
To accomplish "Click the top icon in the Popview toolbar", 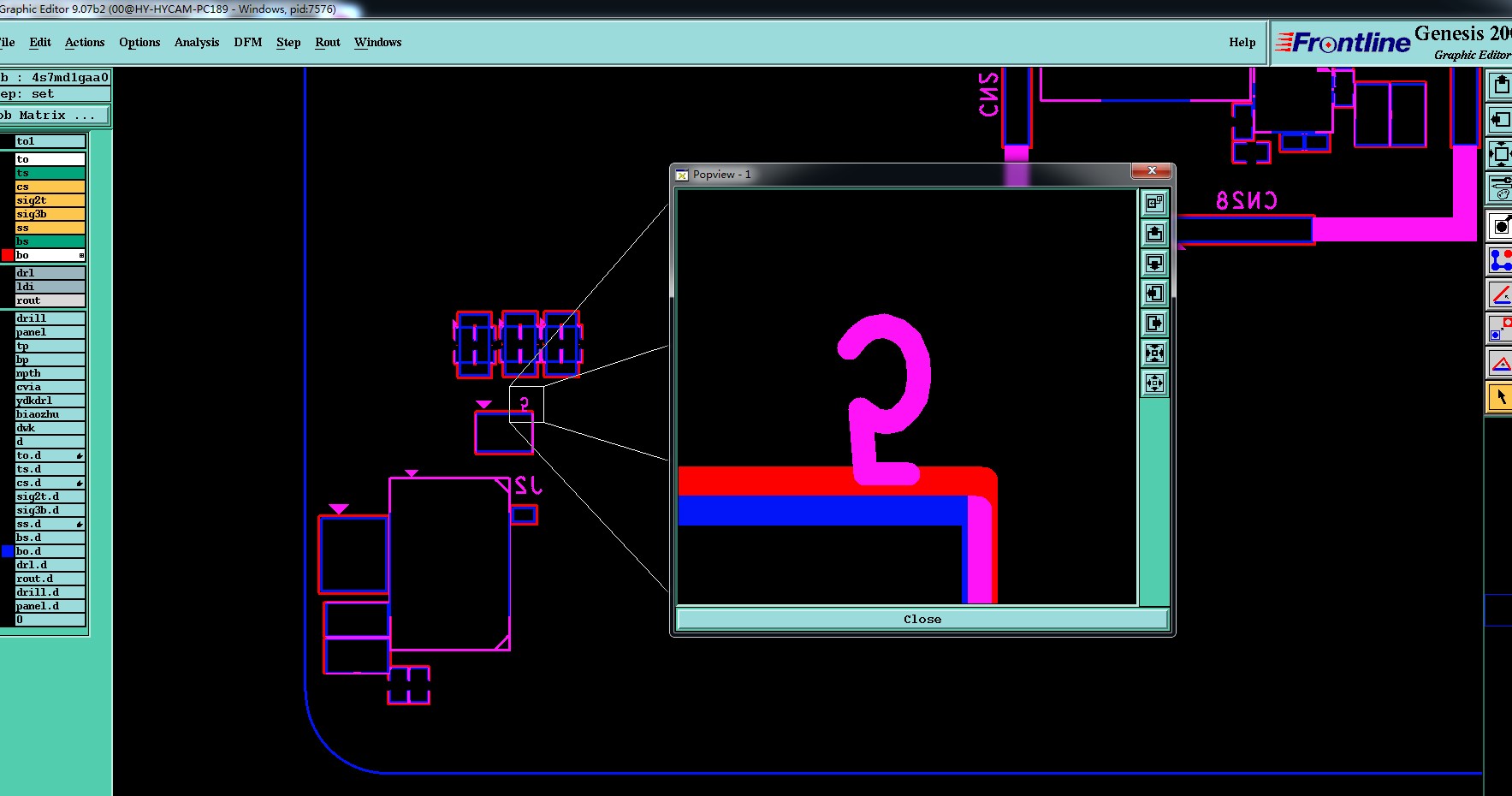I will click(1154, 203).
